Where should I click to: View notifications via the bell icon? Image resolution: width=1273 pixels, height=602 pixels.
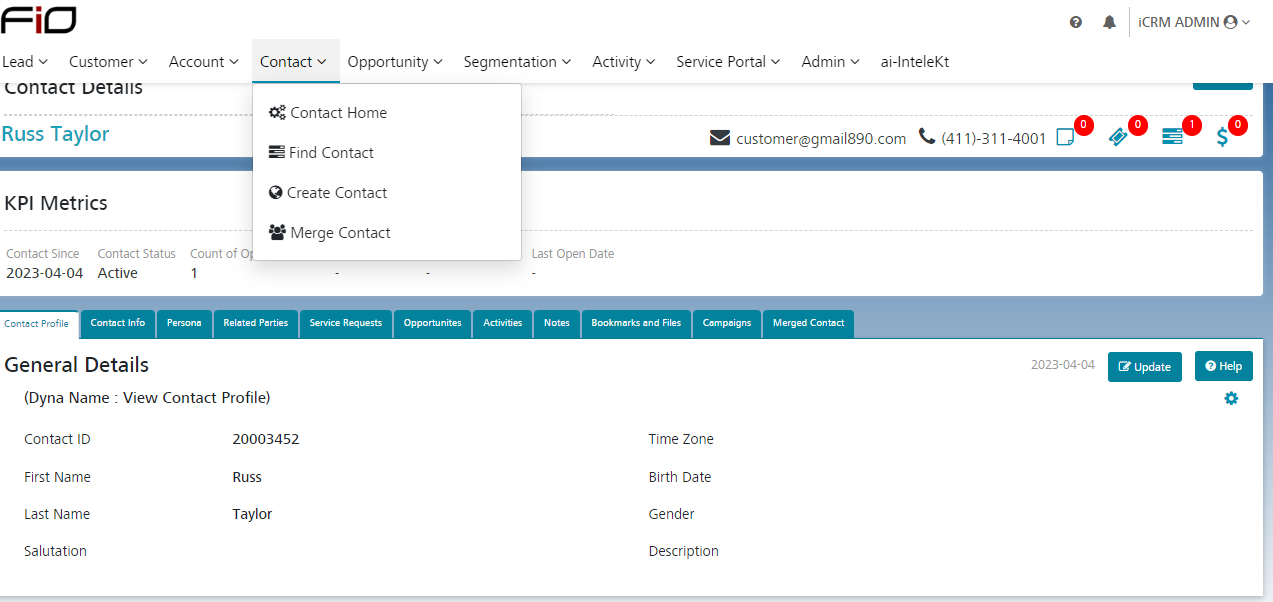pyautogui.click(x=1109, y=21)
